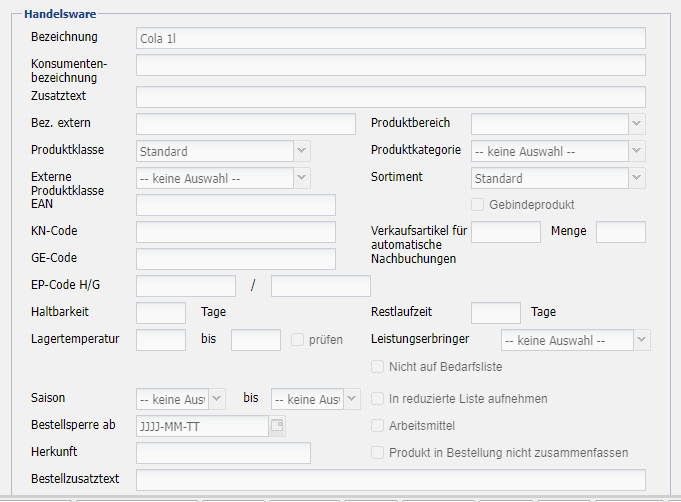This screenshot has width=681, height=502.
Task: Click into the Konsumentenbezeichnung text field
Action: [x=390, y=65]
